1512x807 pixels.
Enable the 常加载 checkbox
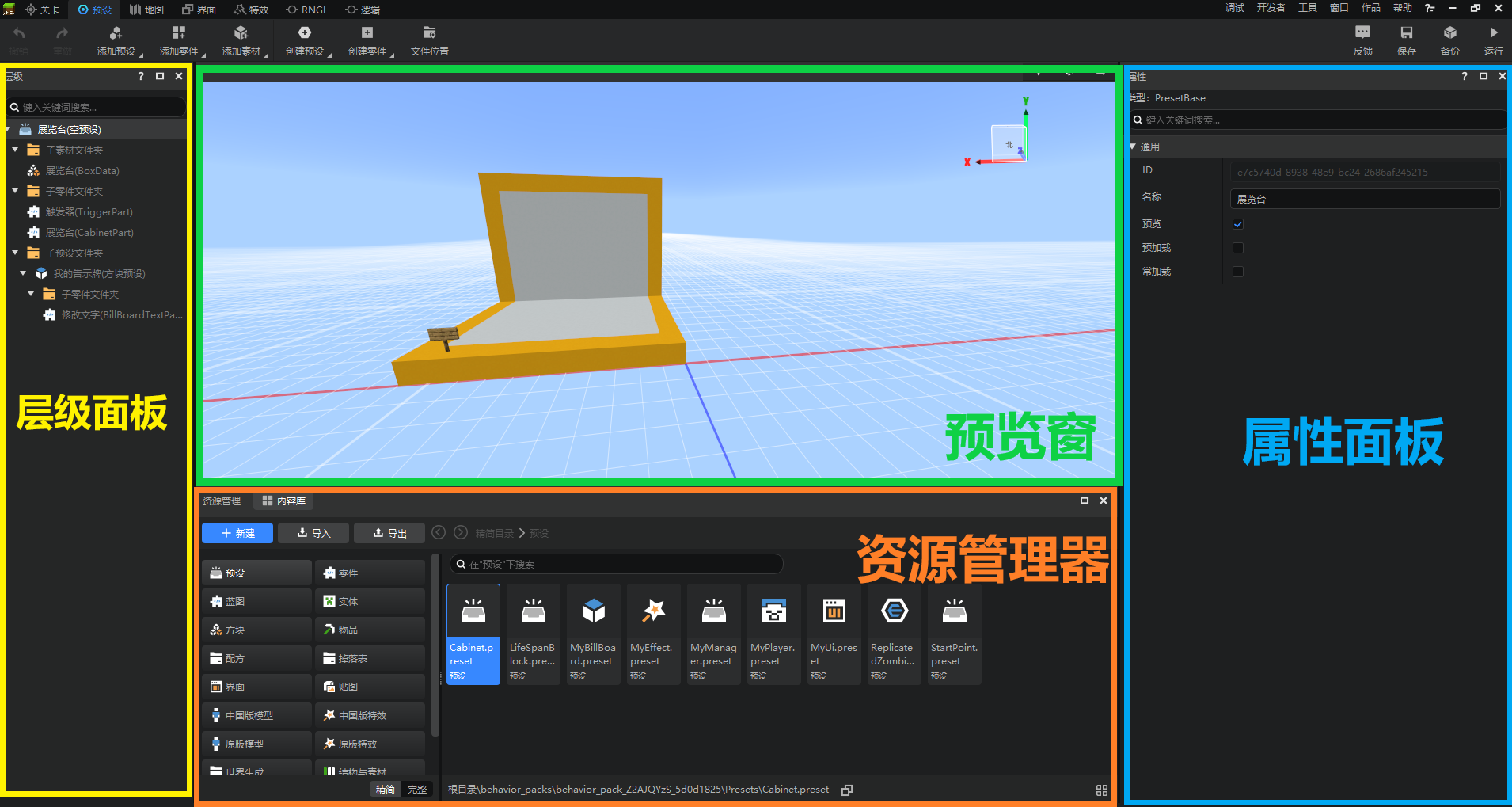1238,272
